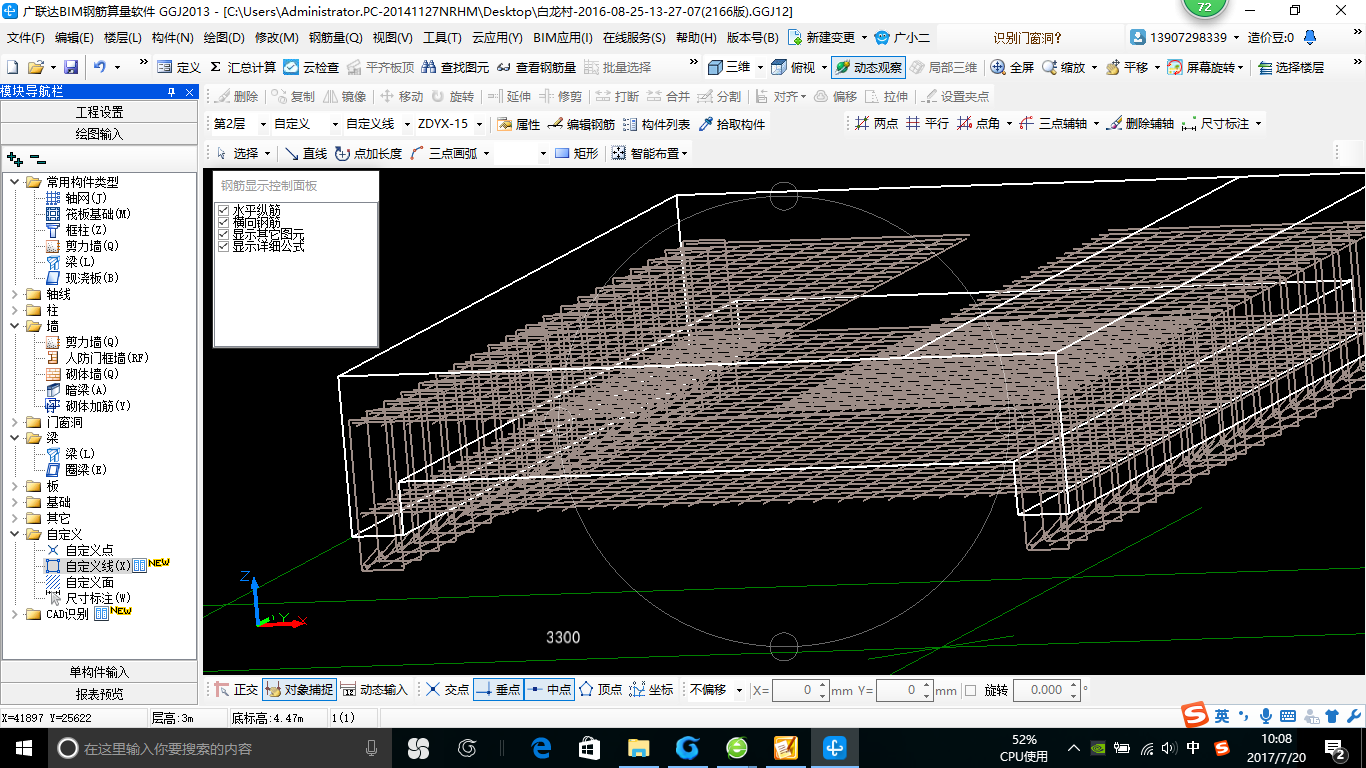Activate 平移 pan tool

(x=1127, y=67)
